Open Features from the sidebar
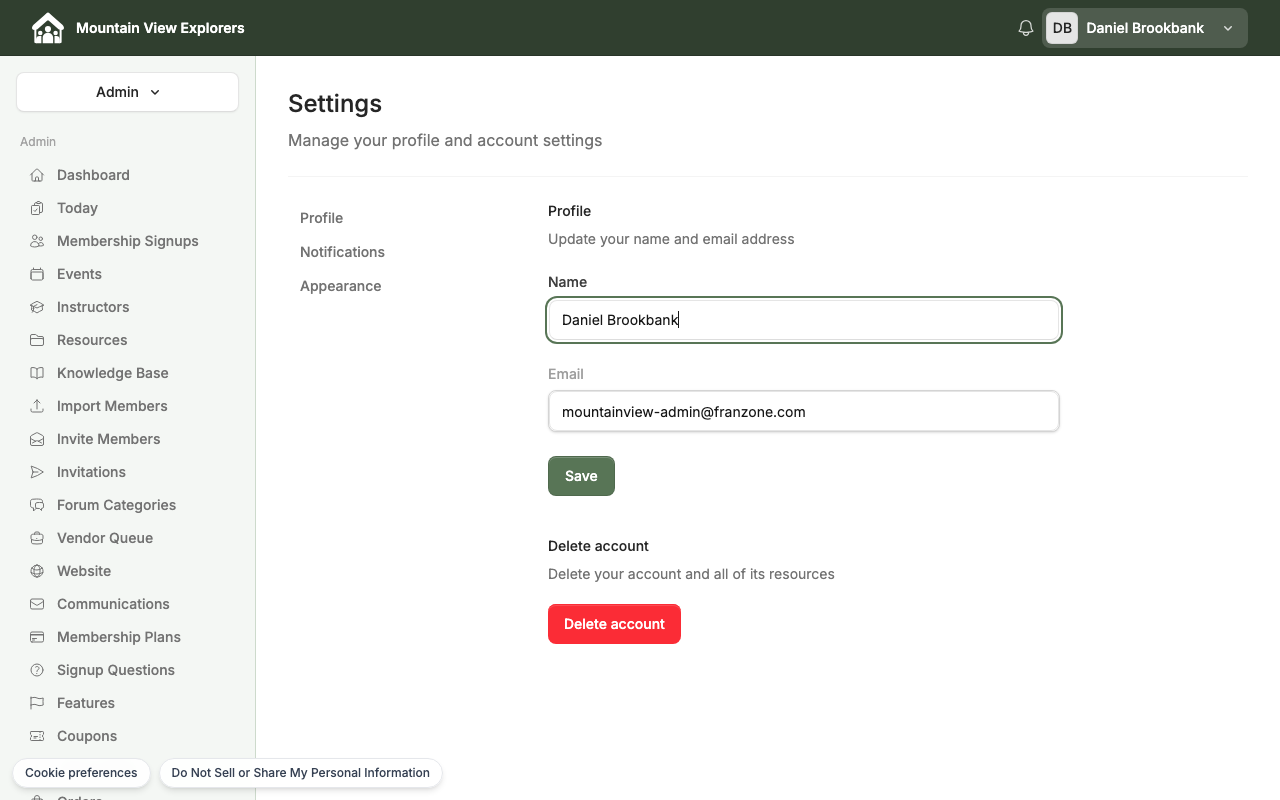Viewport: 1280px width, 800px height. (x=86, y=703)
